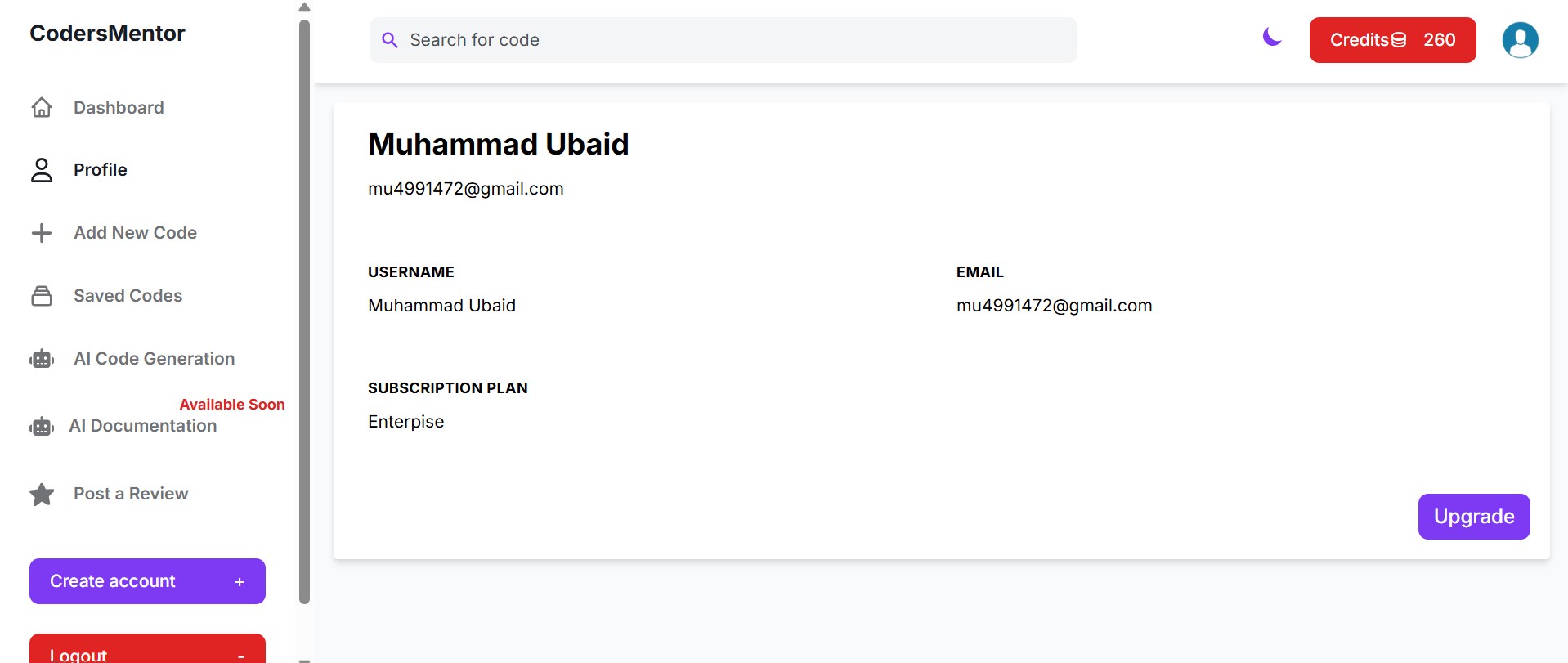Click the star icon for Post a Review
The height and width of the screenshot is (663, 1568).
[42, 494]
